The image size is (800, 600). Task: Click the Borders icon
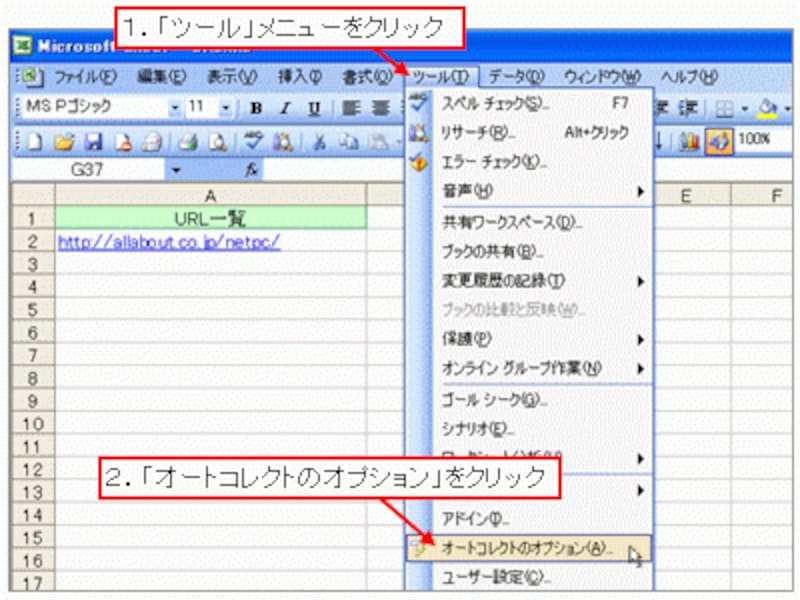point(723,108)
